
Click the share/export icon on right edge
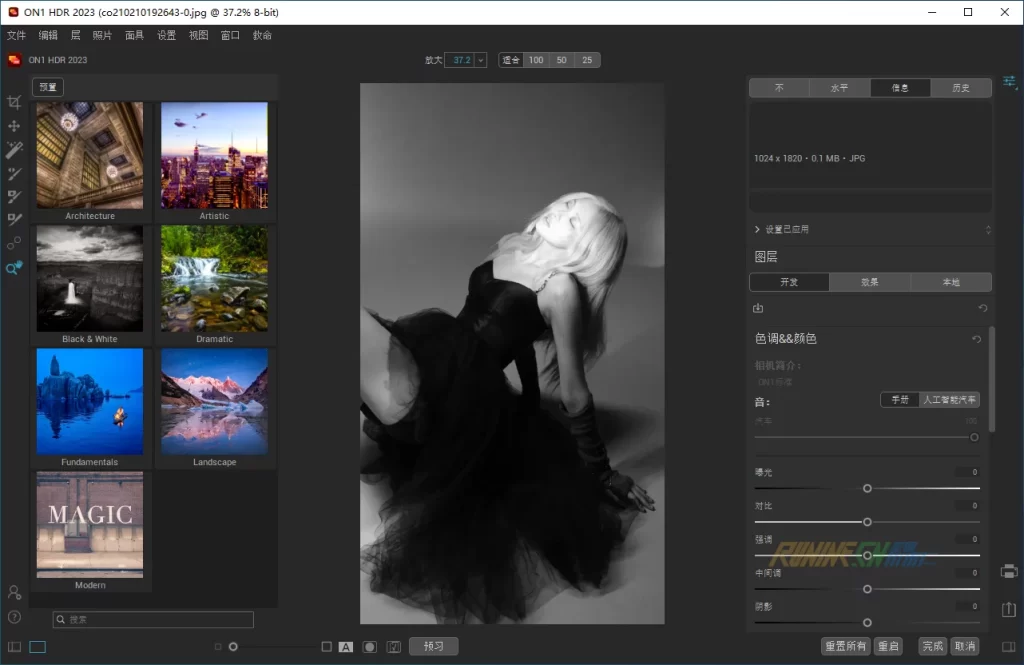[x=1009, y=609]
